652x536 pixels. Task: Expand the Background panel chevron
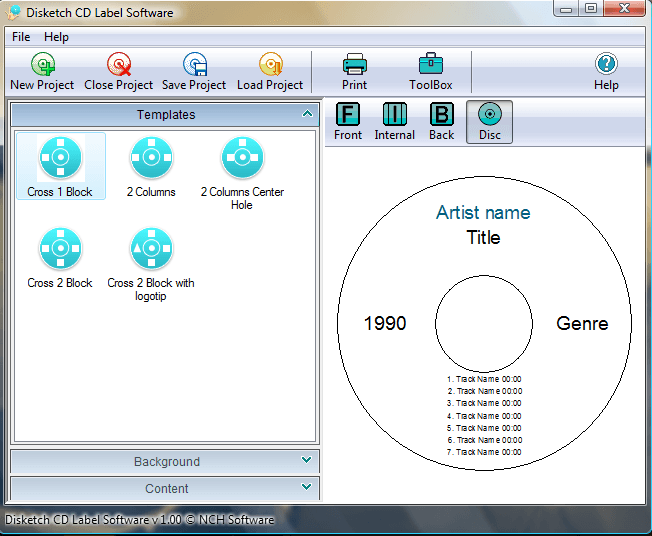coord(306,460)
